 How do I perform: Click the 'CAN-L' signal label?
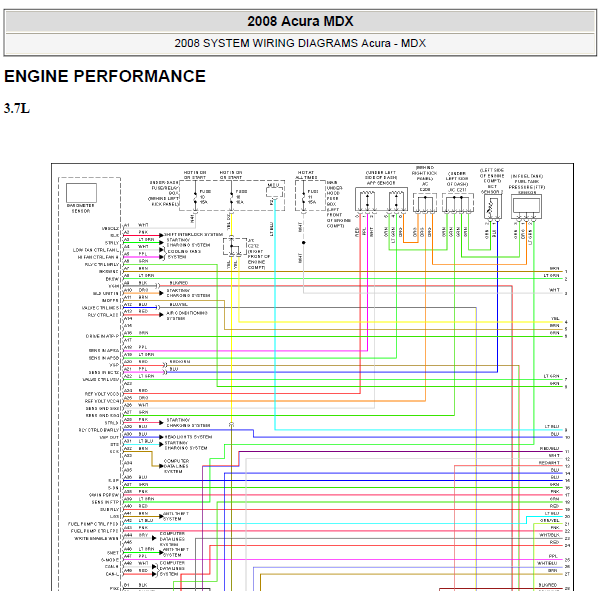point(112,574)
